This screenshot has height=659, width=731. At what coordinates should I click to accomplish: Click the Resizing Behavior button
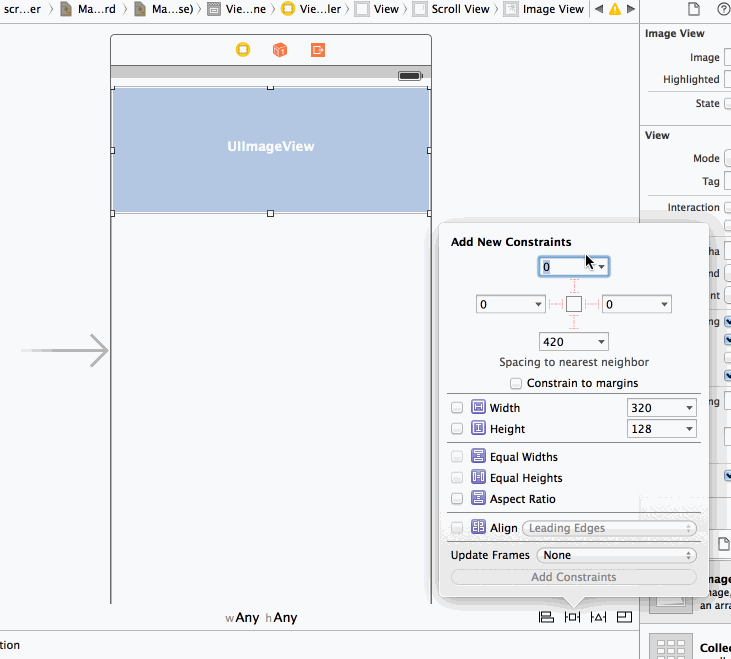624,617
